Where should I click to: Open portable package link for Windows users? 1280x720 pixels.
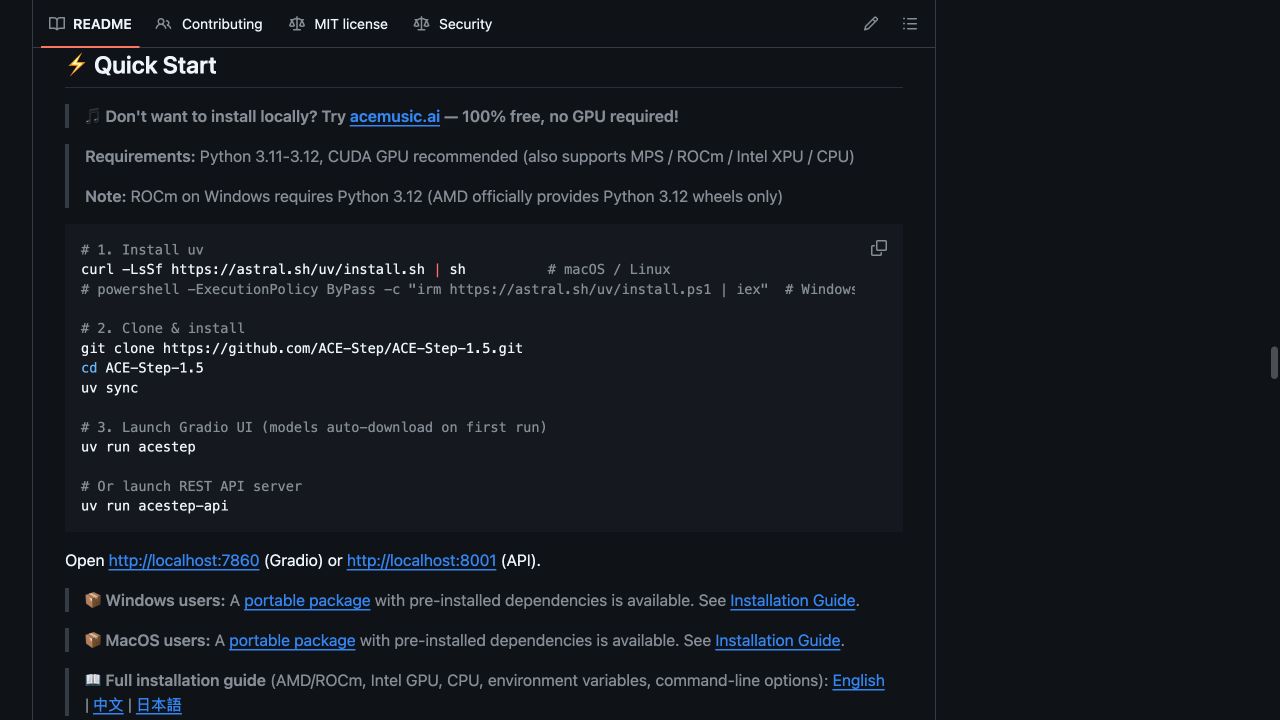coord(307,601)
